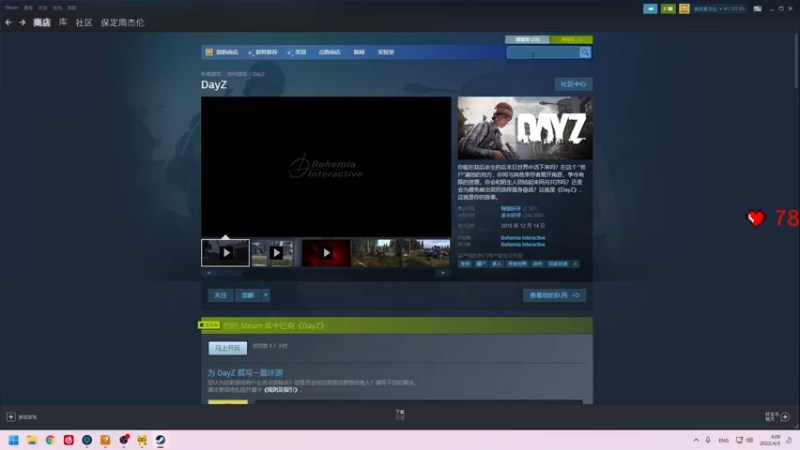Click the recent reviews rating link
The height and width of the screenshot is (450, 800).
pyautogui.click(x=511, y=209)
